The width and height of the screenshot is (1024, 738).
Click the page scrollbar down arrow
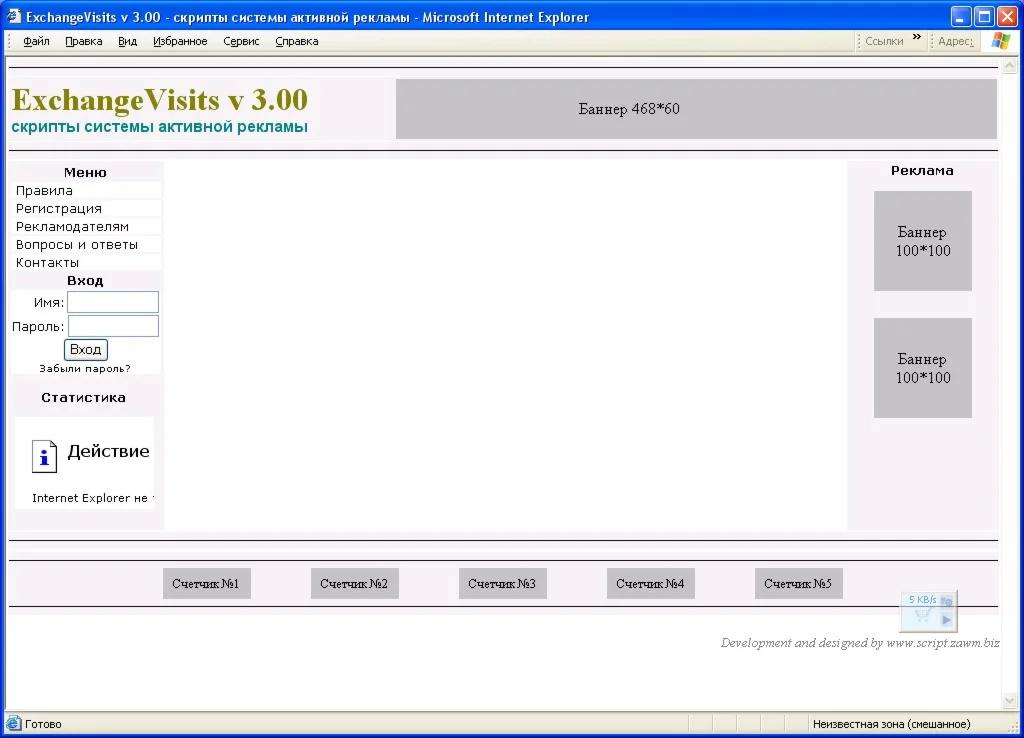pyautogui.click(x=1010, y=701)
